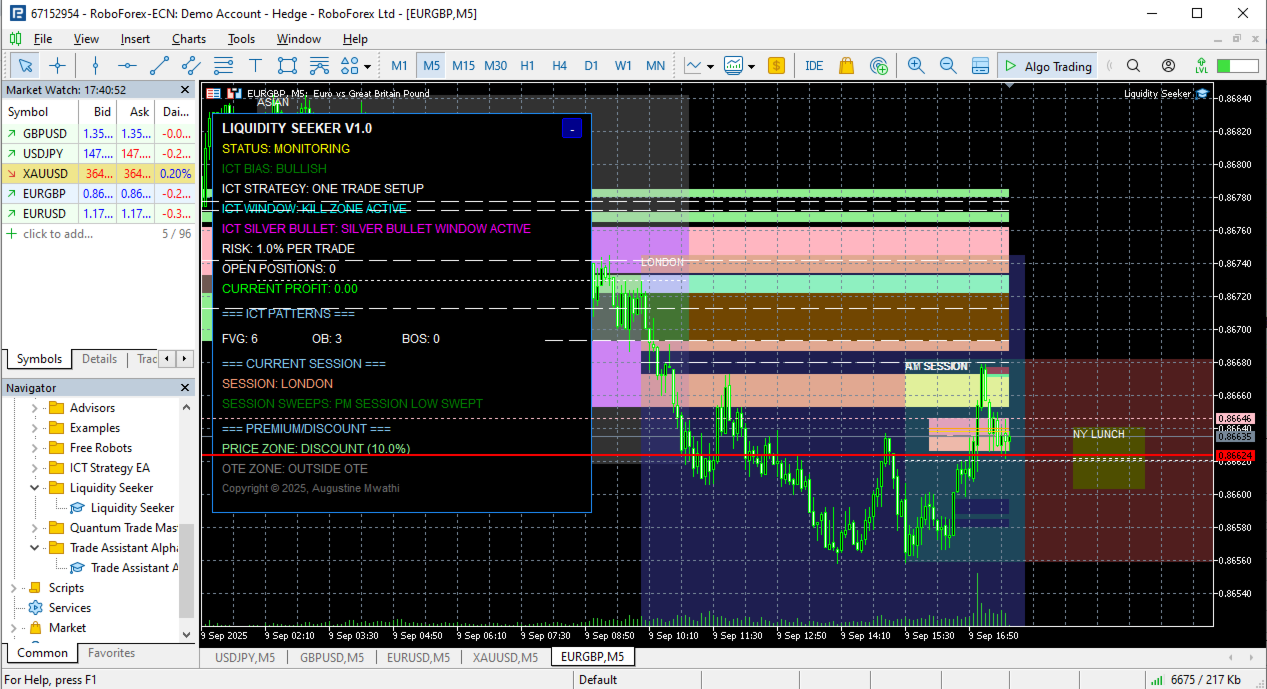Viewport: 1267px width, 689px height.
Task: Draw a horizontal line on chart
Action: pyautogui.click(x=127, y=66)
